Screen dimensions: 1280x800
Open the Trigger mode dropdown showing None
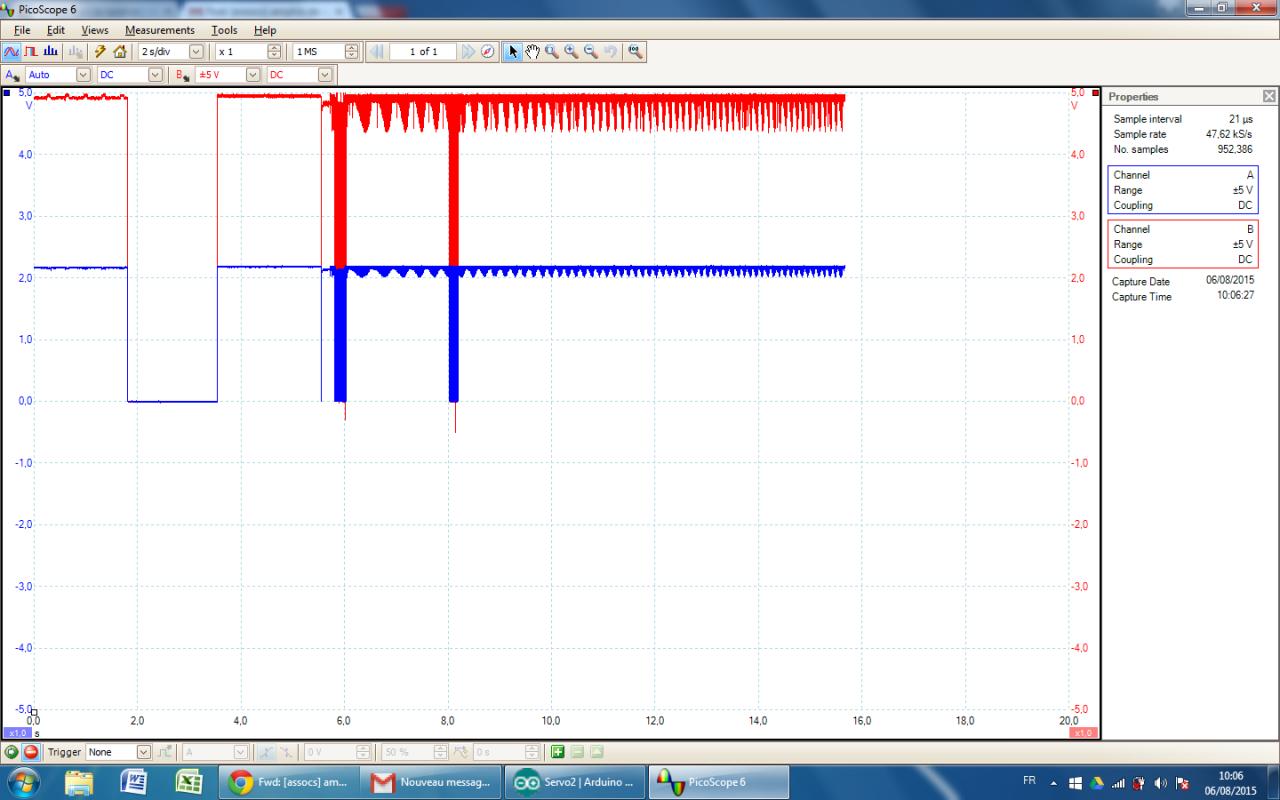coord(143,752)
